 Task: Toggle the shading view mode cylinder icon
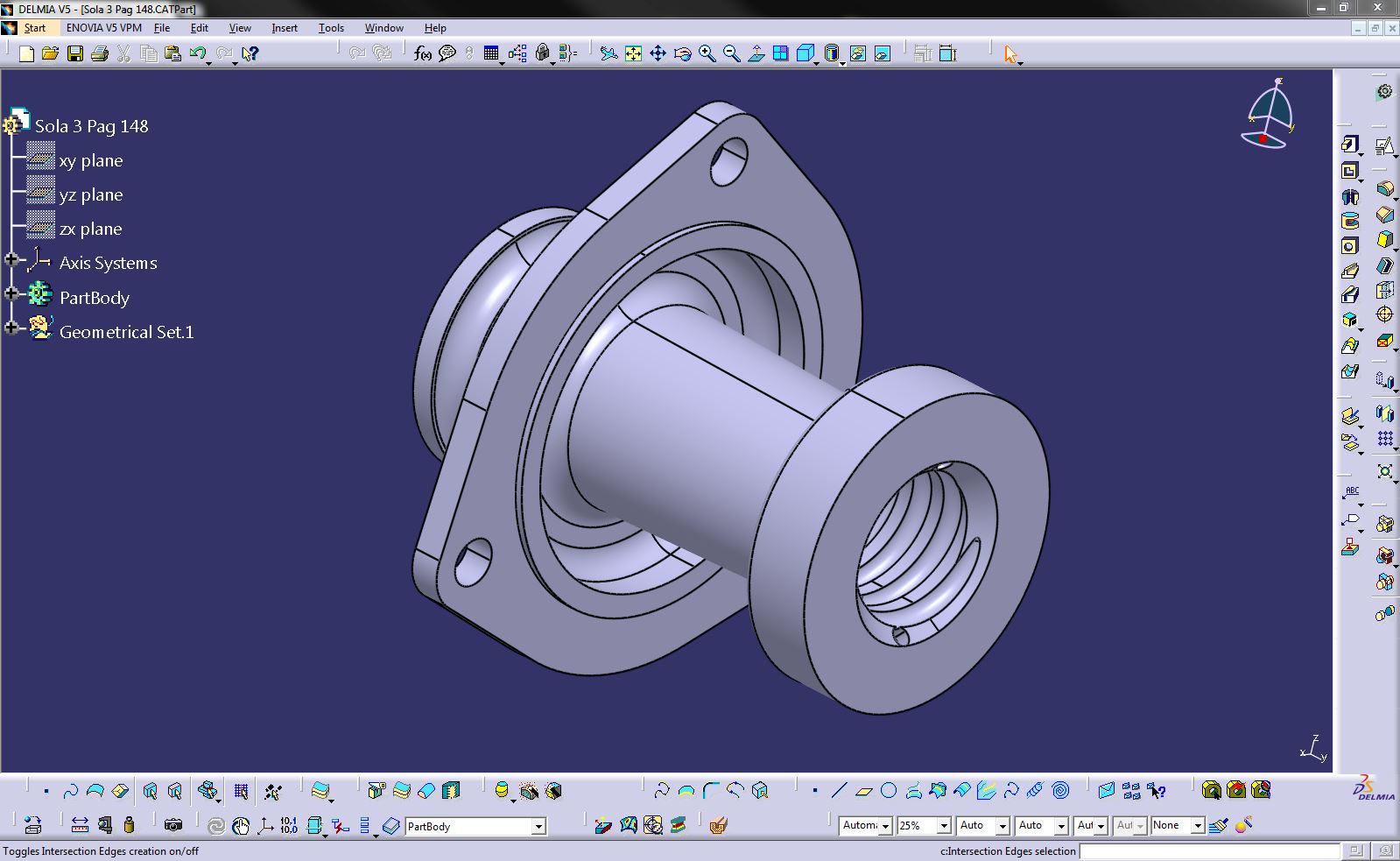832,54
